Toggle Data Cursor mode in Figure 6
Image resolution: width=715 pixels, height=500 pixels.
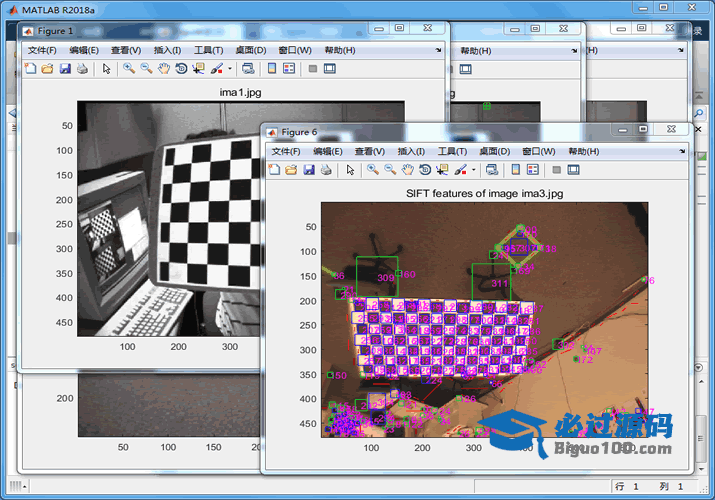[442, 170]
